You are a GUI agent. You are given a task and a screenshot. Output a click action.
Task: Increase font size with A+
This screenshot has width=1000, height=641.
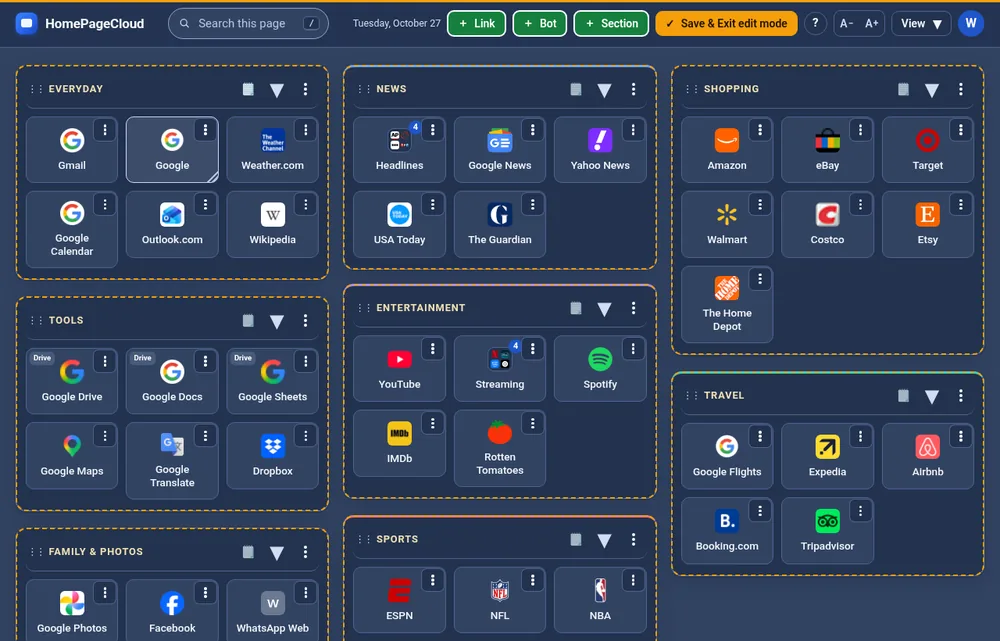tap(871, 24)
